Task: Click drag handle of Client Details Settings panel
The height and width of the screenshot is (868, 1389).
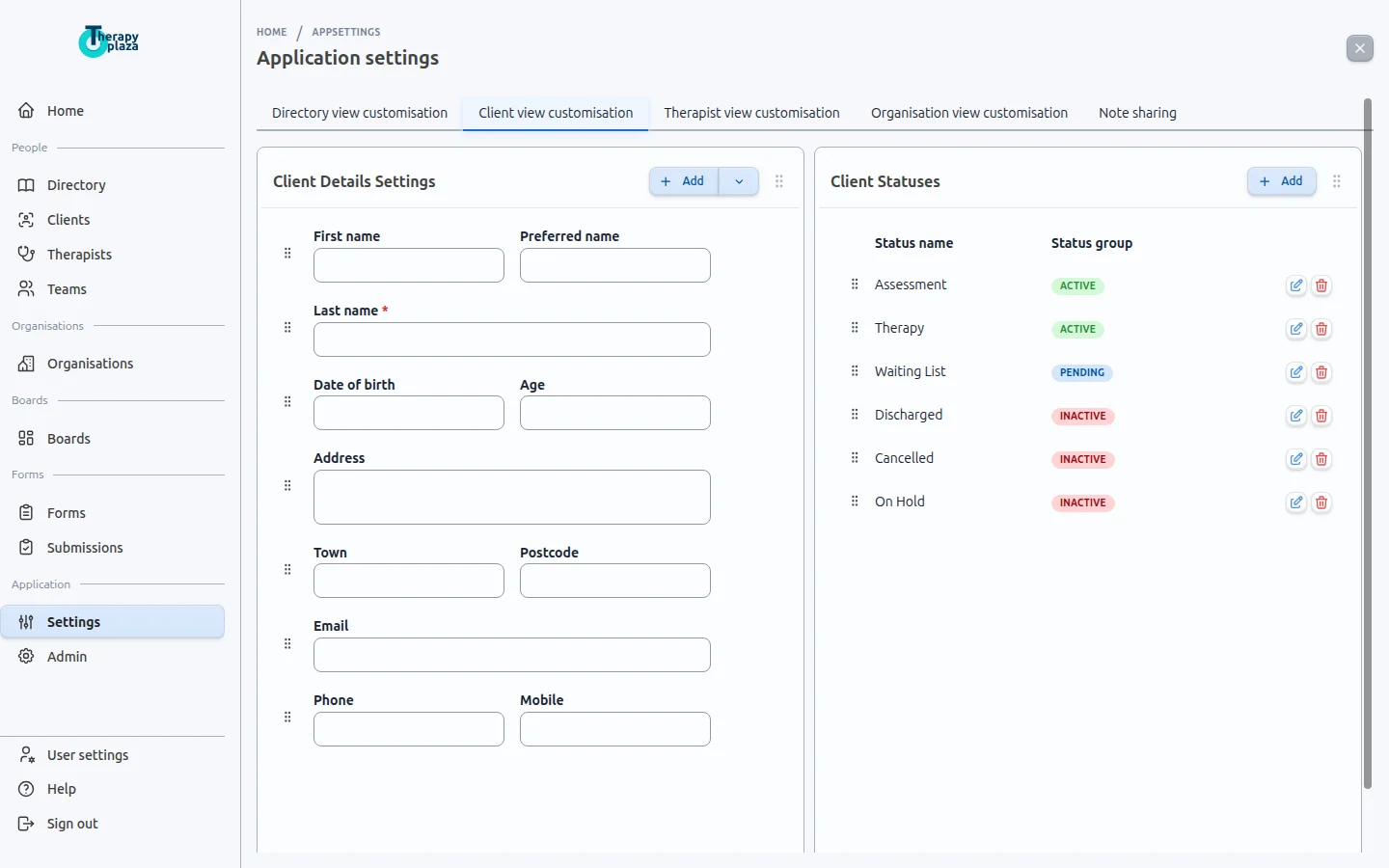Action: point(779,181)
